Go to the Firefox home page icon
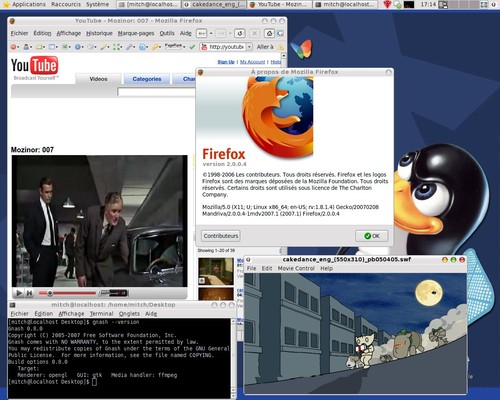 pos(269,33)
